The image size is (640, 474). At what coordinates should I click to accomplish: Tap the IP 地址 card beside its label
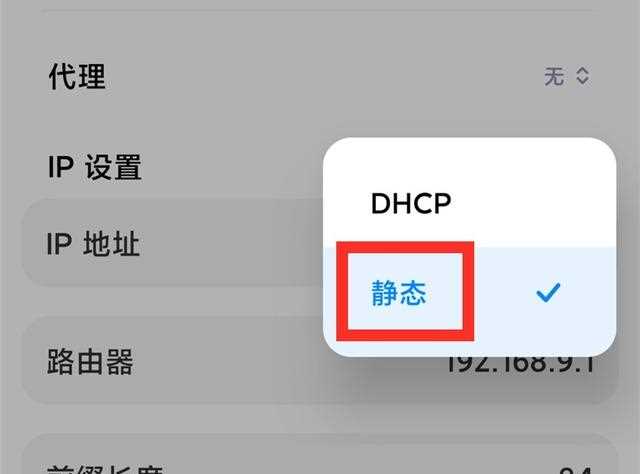click(231, 243)
